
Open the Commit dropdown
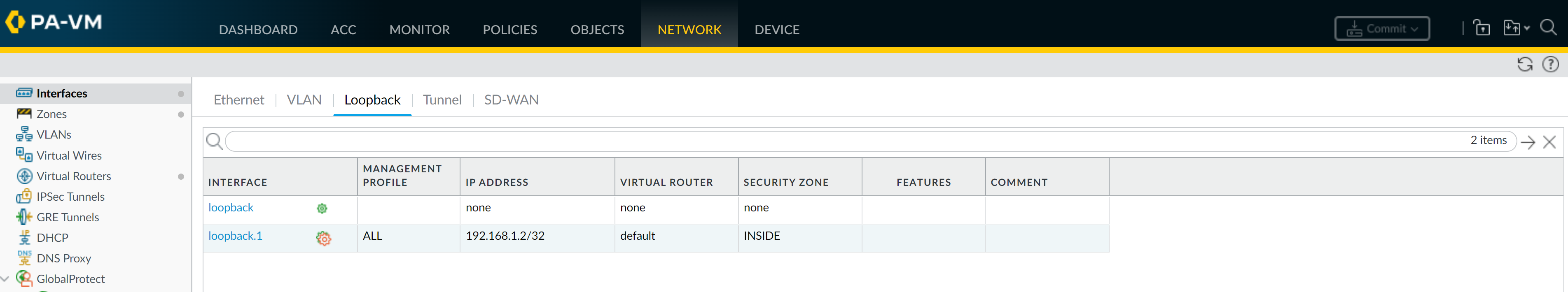click(1381, 29)
